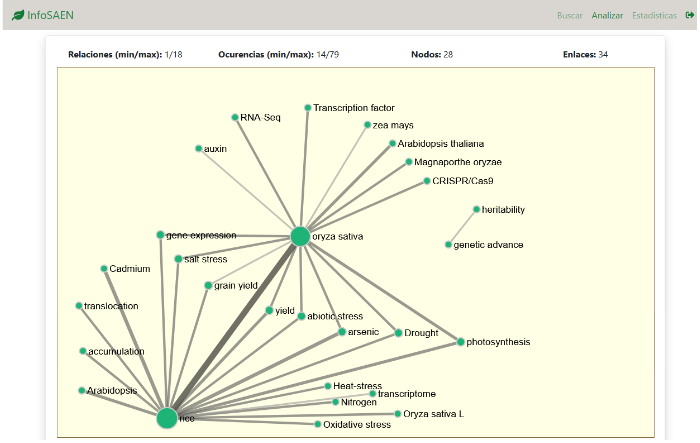Select the photosynthesis node
This screenshot has height=443, width=700.
[x=461, y=342]
